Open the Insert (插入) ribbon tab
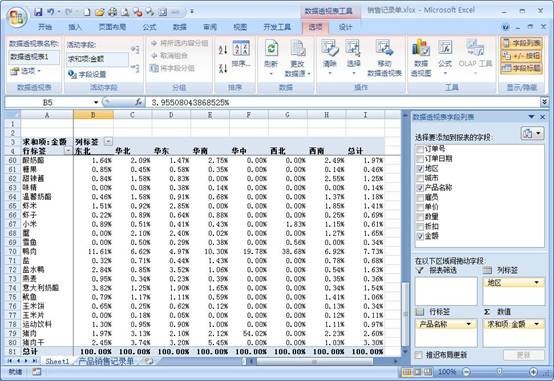The image size is (554, 381). (75, 27)
